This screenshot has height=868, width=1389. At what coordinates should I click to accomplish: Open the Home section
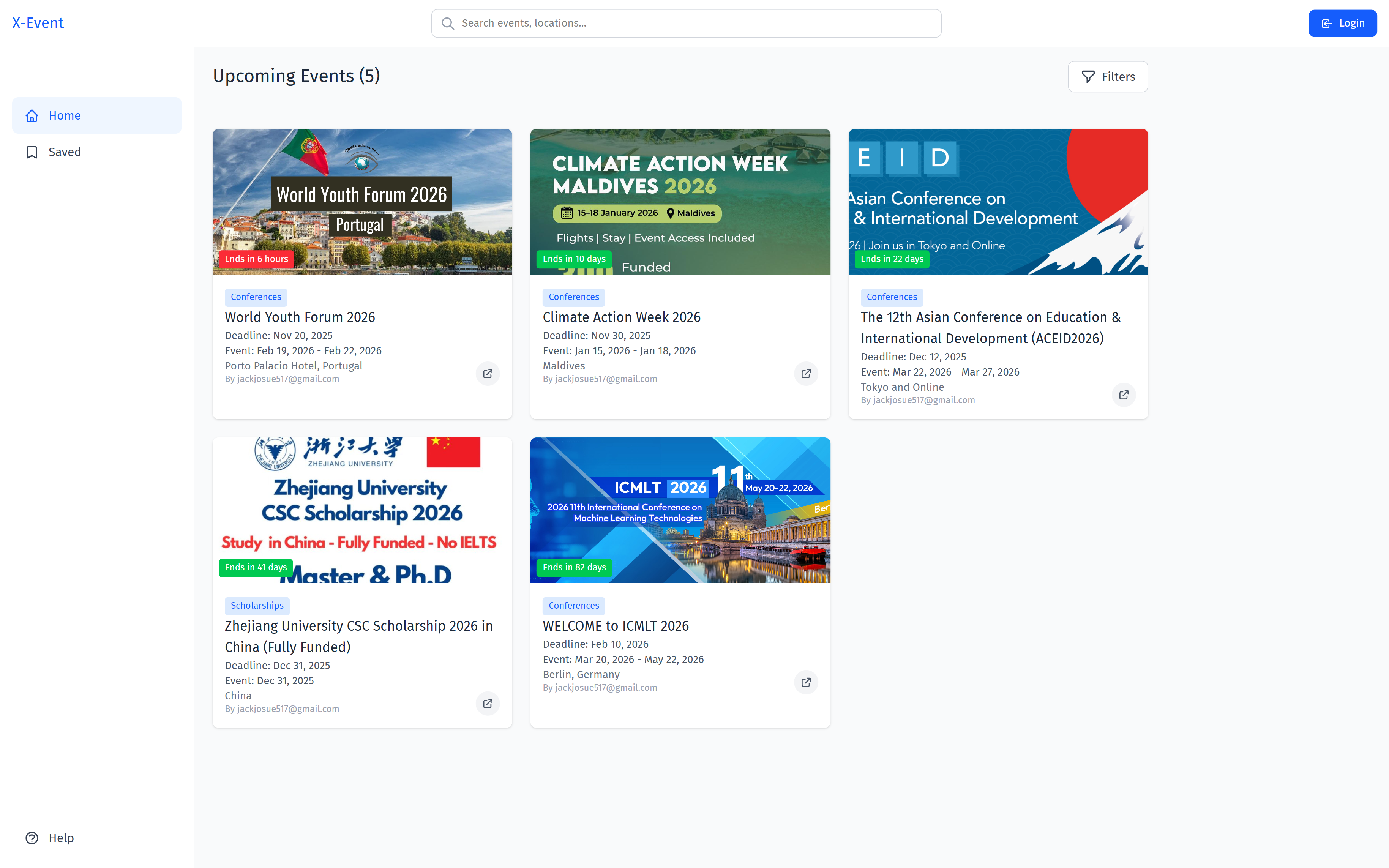[64, 115]
